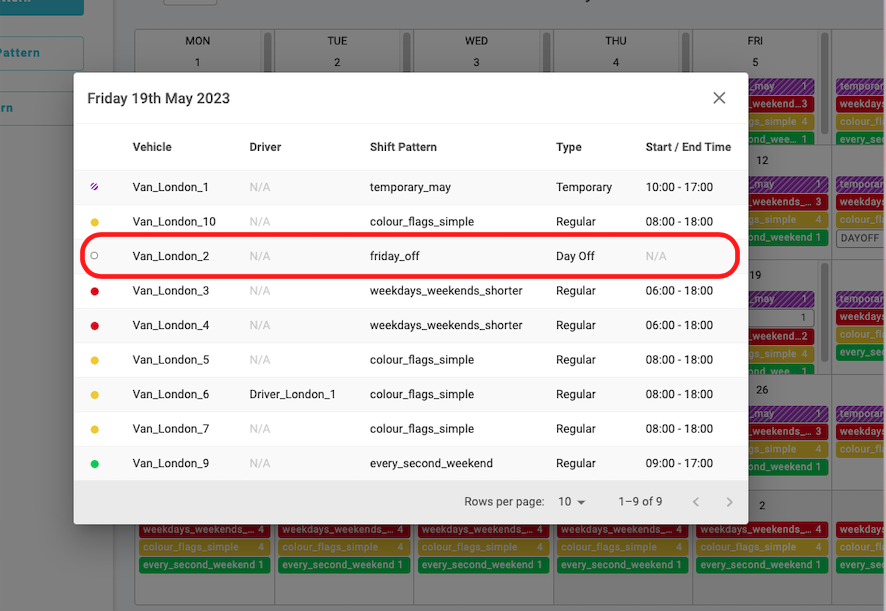Click the yellow dot beside Van_London_6

95,395
